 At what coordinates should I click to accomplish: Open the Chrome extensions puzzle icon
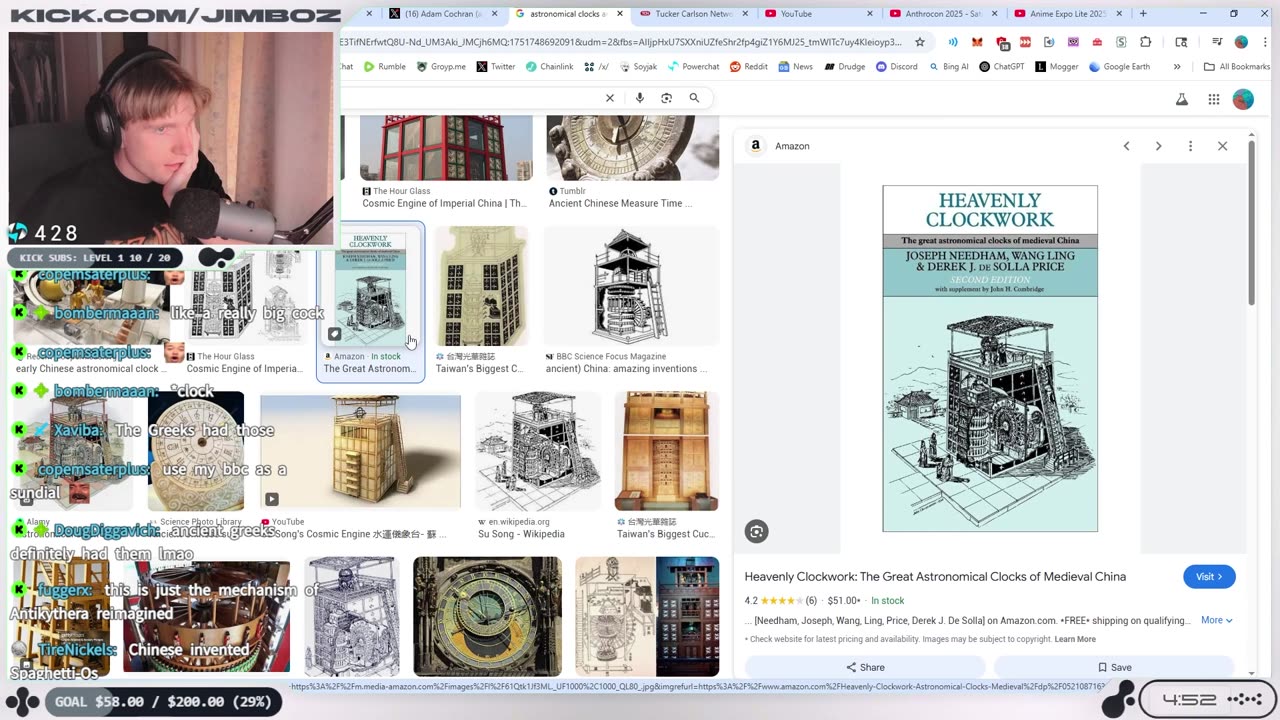pyautogui.click(x=1146, y=42)
